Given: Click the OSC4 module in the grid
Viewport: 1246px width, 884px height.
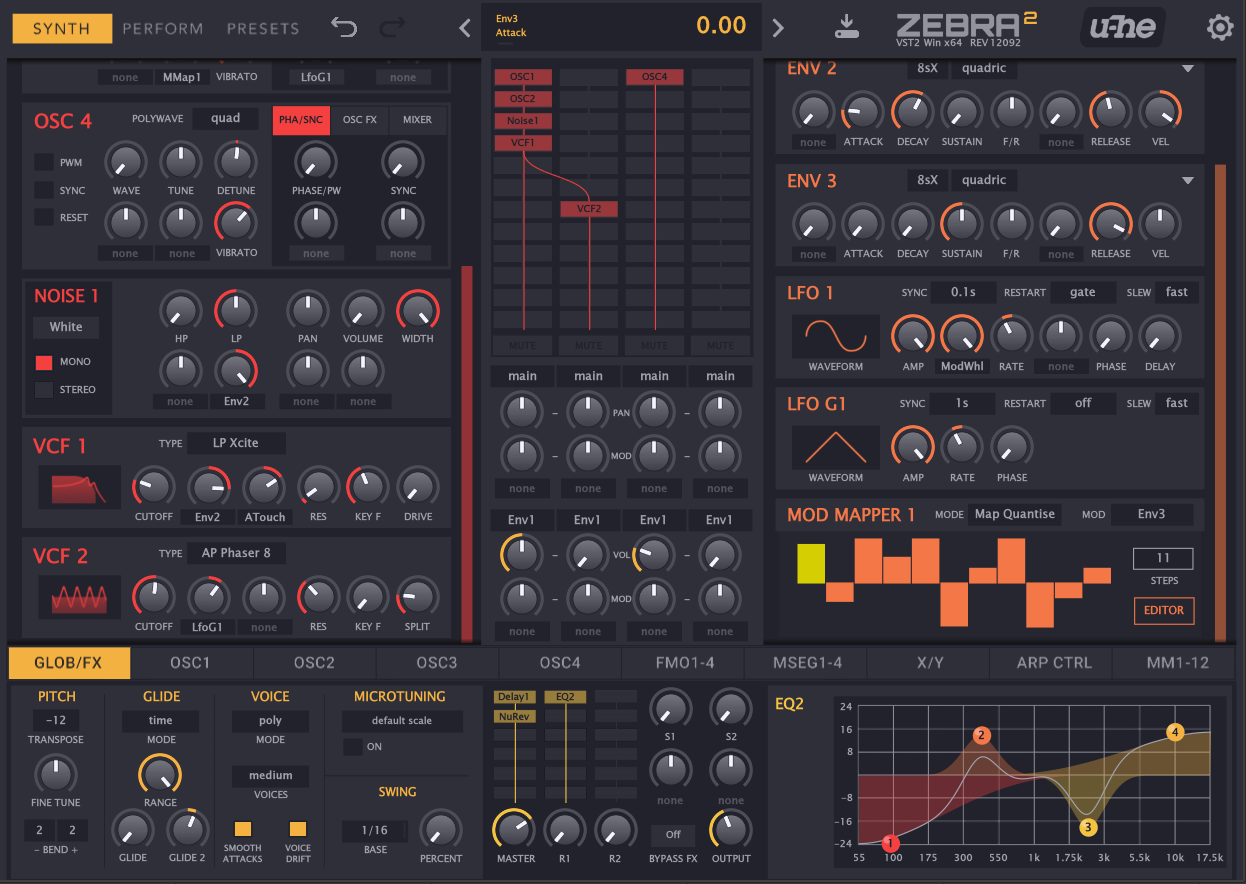Looking at the screenshot, I should tap(654, 77).
